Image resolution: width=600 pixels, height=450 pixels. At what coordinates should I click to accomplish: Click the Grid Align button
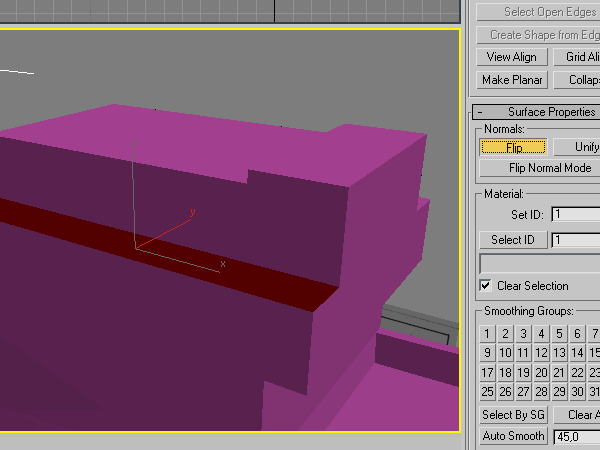tap(577, 57)
